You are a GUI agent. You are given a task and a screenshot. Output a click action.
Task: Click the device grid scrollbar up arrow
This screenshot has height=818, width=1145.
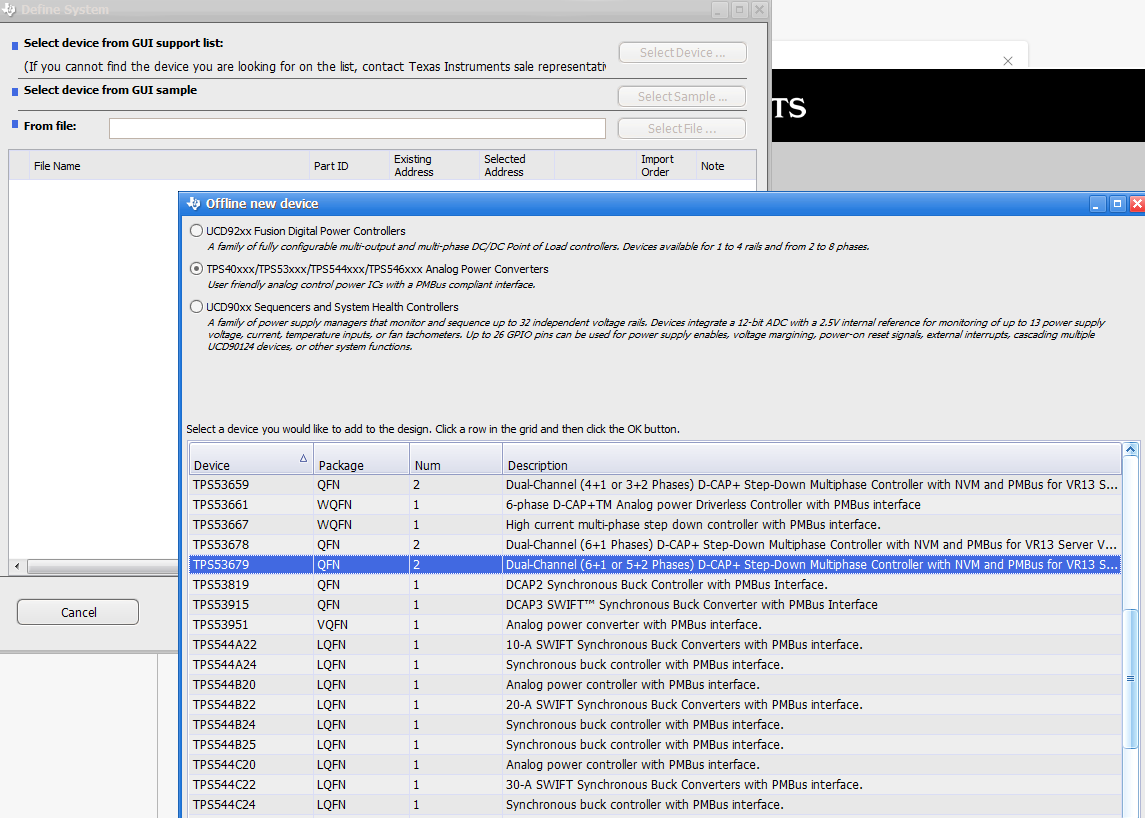point(1130,449)
